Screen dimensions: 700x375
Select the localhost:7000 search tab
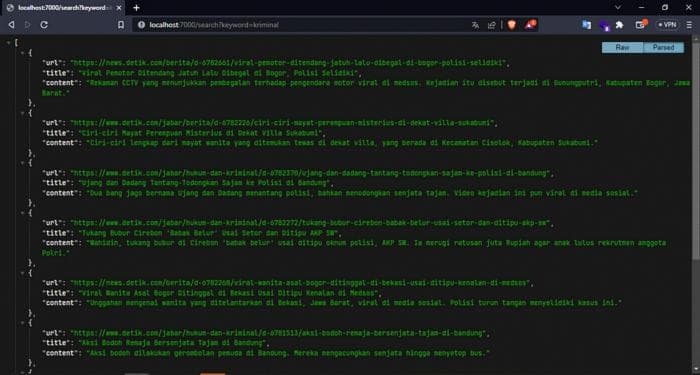[62, 8]
